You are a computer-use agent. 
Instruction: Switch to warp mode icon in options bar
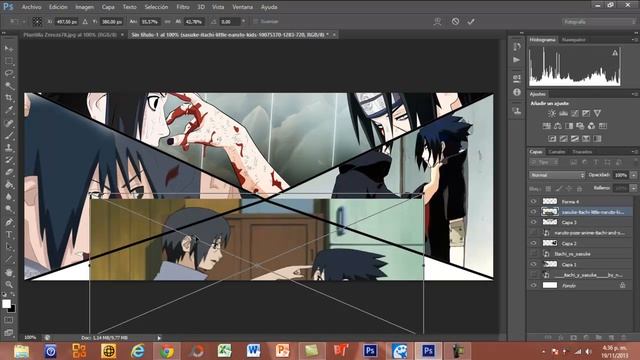coord(438,22)
